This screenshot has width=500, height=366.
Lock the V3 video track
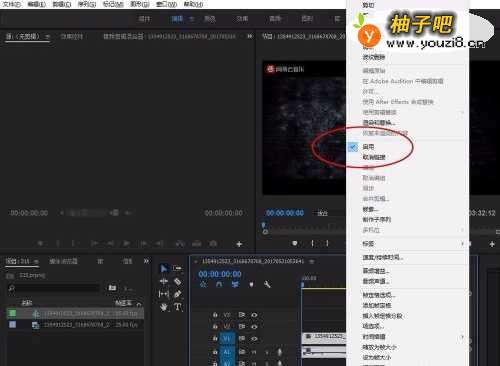tap(215, 315)
